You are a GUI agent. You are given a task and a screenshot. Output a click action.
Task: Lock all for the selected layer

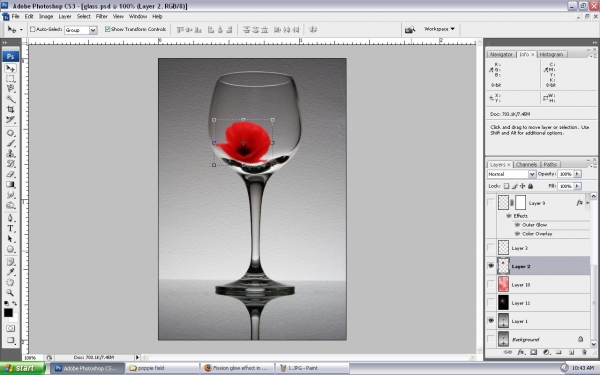coord(530,186)
